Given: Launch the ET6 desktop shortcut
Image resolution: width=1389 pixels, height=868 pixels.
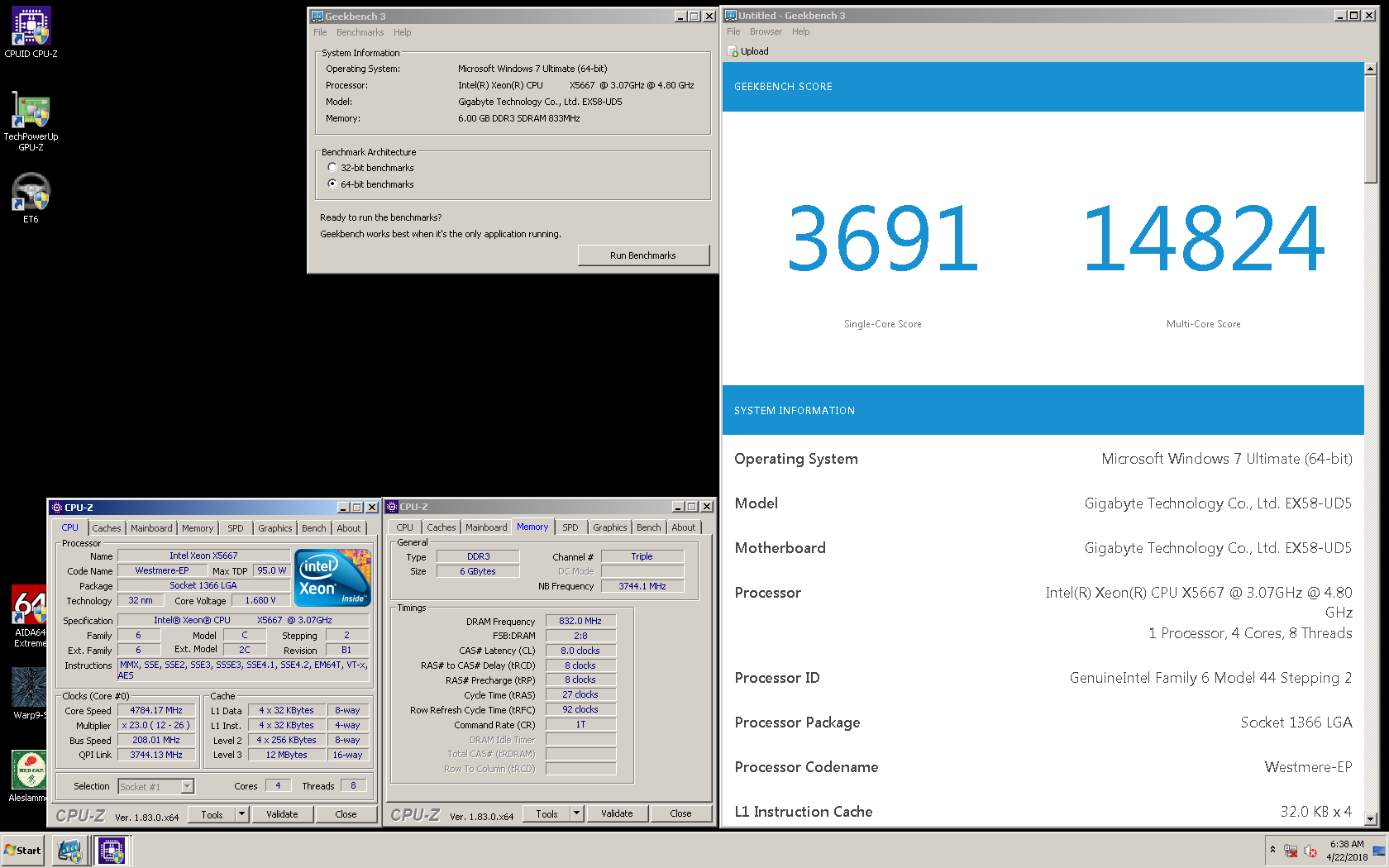Looking at the screenshot, I should pos(31,198).
